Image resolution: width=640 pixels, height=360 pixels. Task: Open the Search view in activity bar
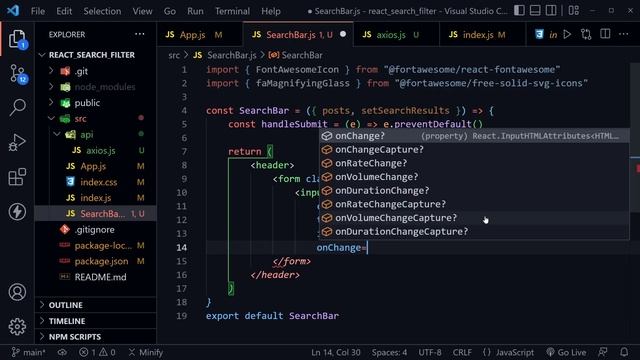point(17,108)
